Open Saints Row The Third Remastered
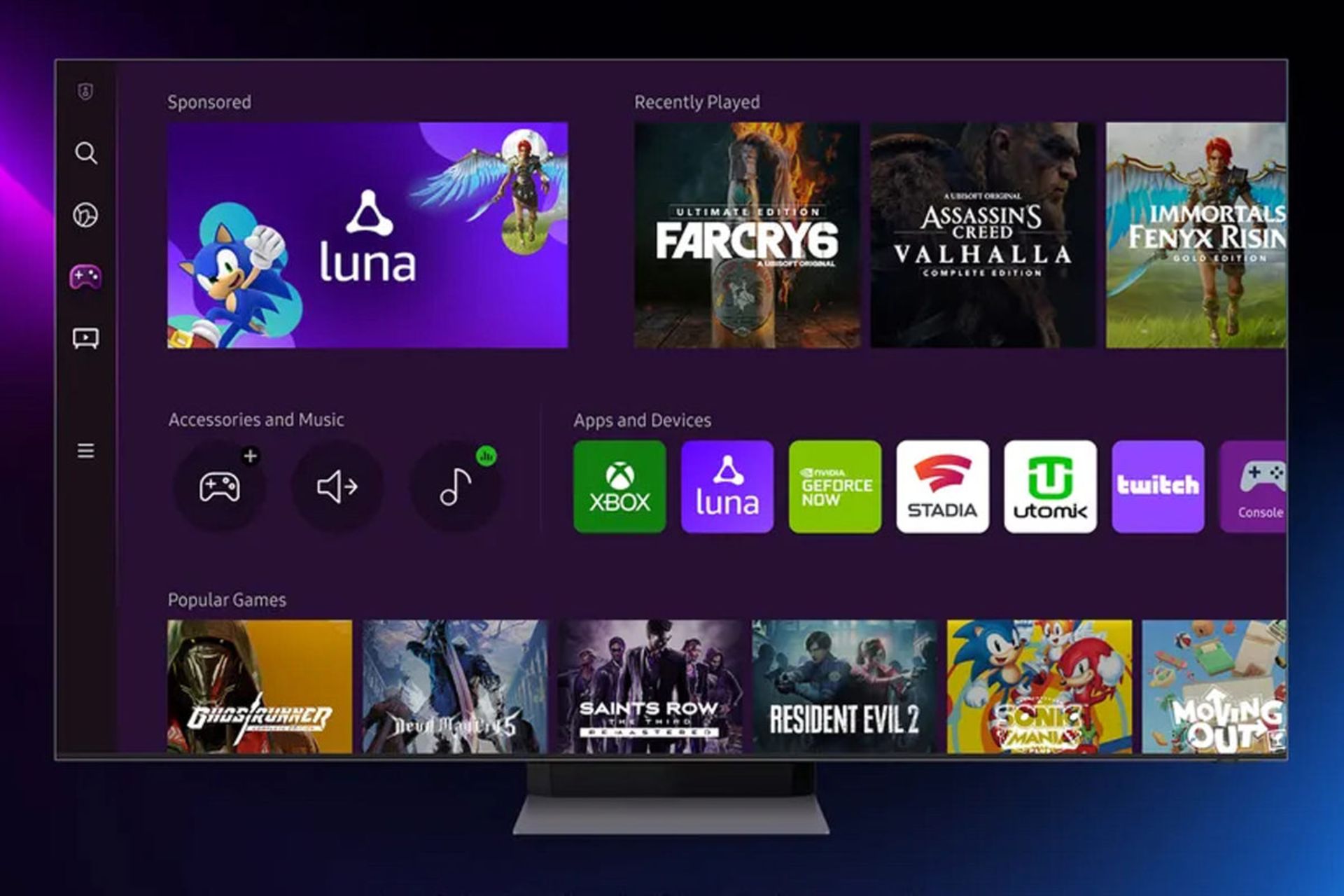Image resolution: width=1344 pixels, height=896 pixels. coord(650,687)
